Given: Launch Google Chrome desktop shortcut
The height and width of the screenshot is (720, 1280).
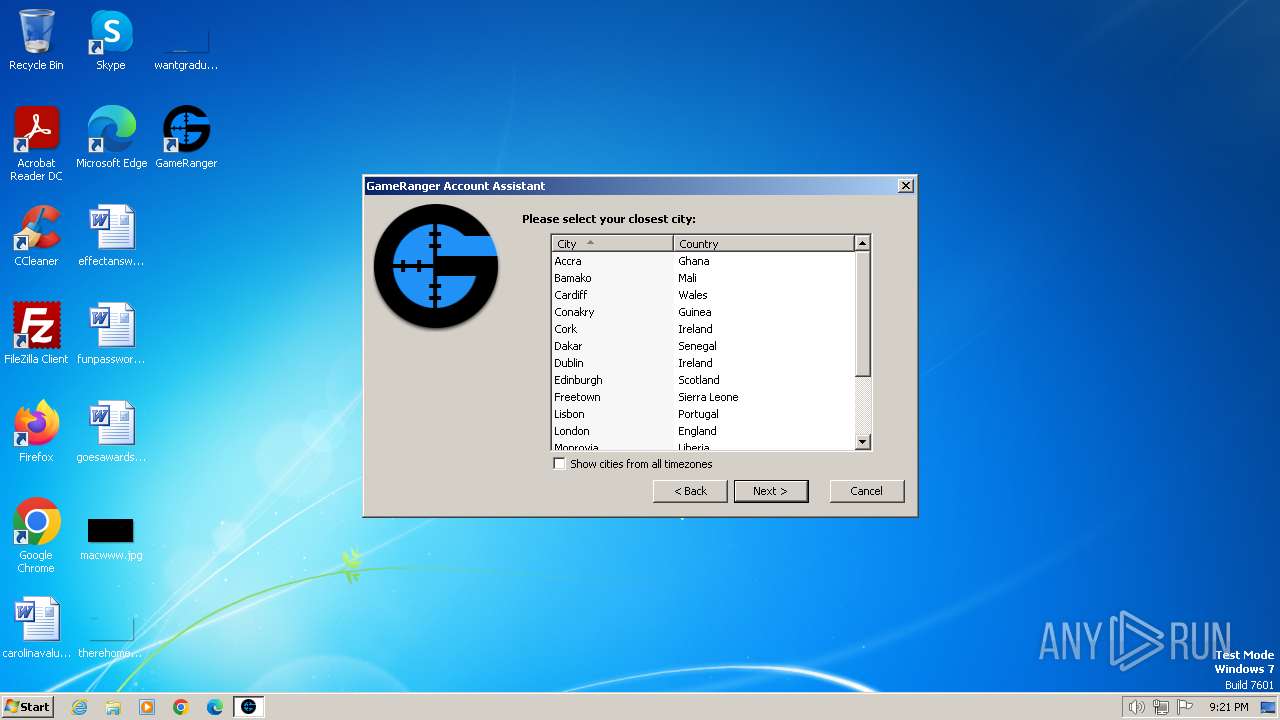Looking at the screenshot, I should (x=36, y=536).
